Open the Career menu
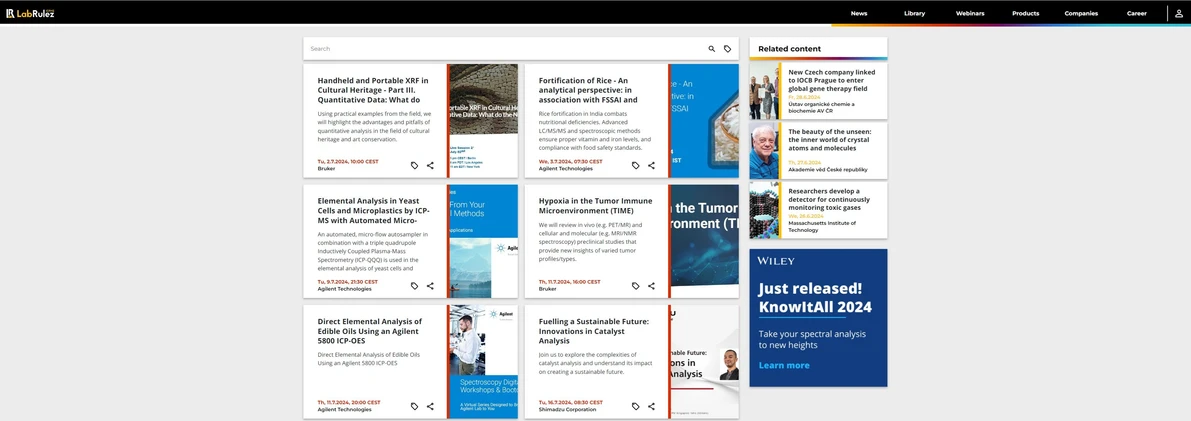The image size is (1191, 421). tap(1136, 14)
